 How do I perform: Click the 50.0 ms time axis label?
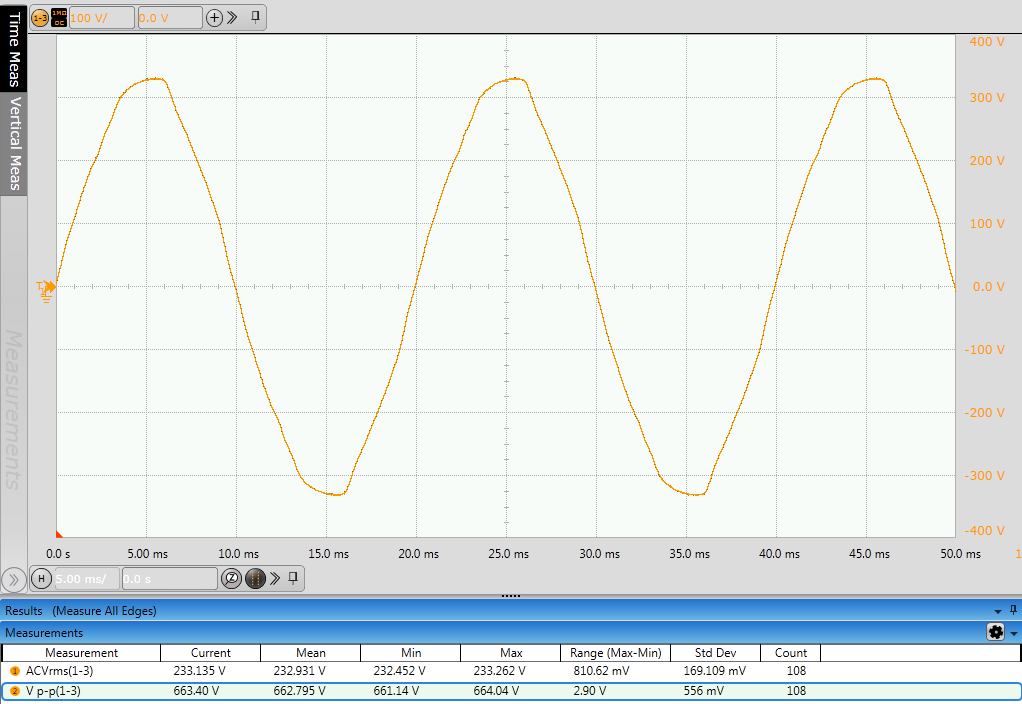960,554
